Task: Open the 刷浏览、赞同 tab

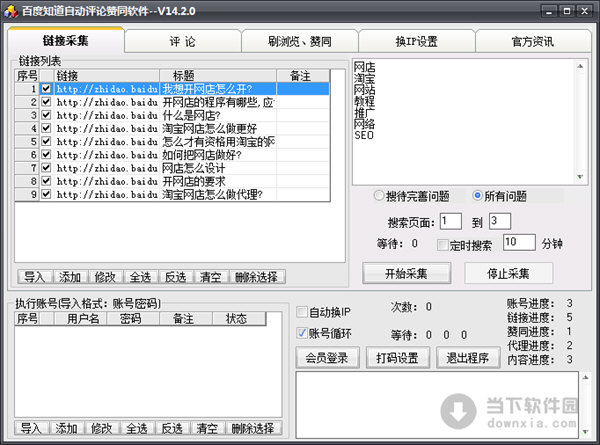Action: click(300, 41)
